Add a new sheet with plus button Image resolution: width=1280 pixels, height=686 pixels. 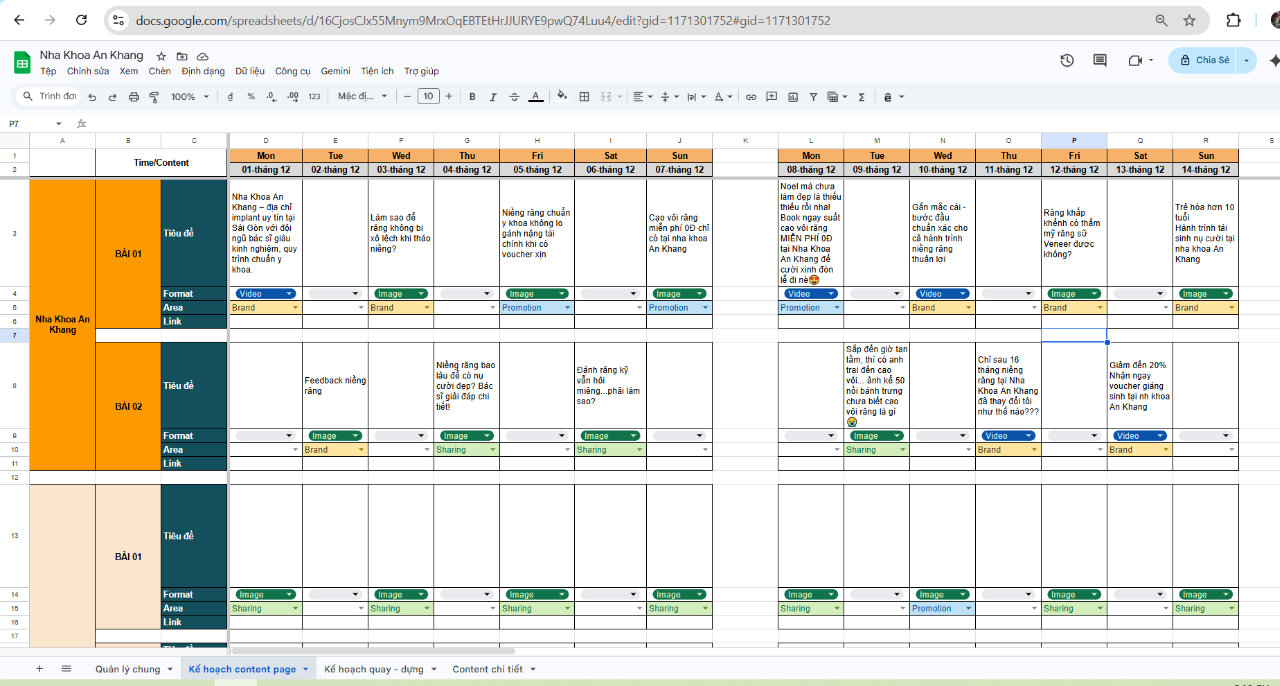pyautogui.click(x=40, y=668)
